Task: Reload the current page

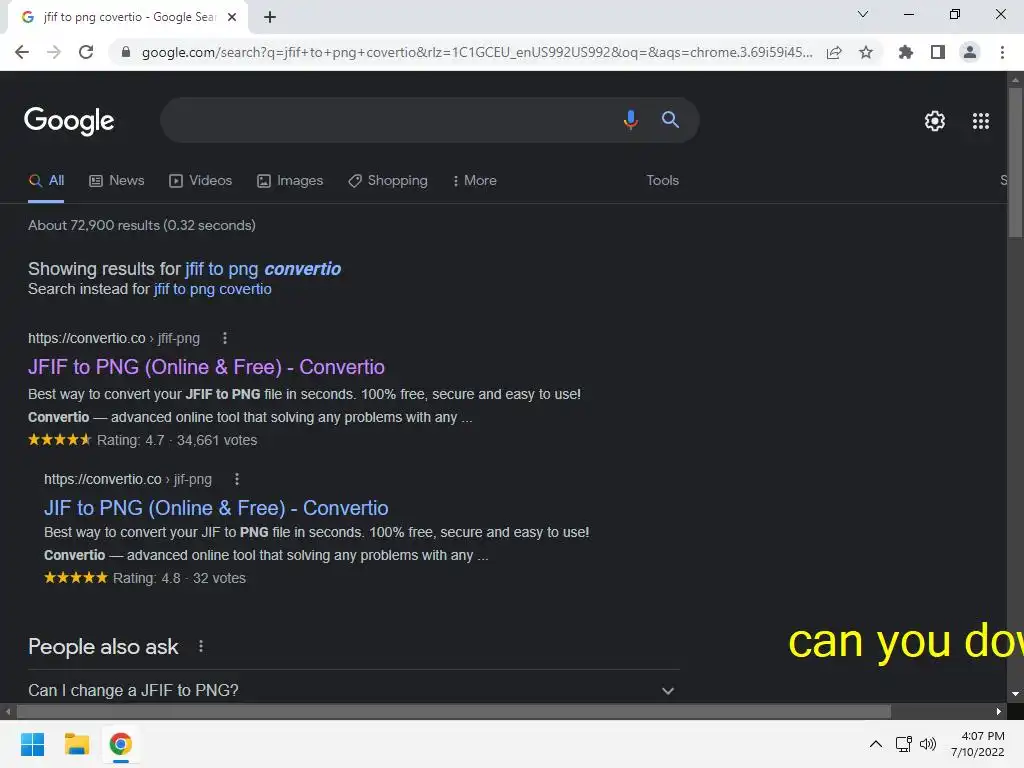Action: tap(86, 52)
